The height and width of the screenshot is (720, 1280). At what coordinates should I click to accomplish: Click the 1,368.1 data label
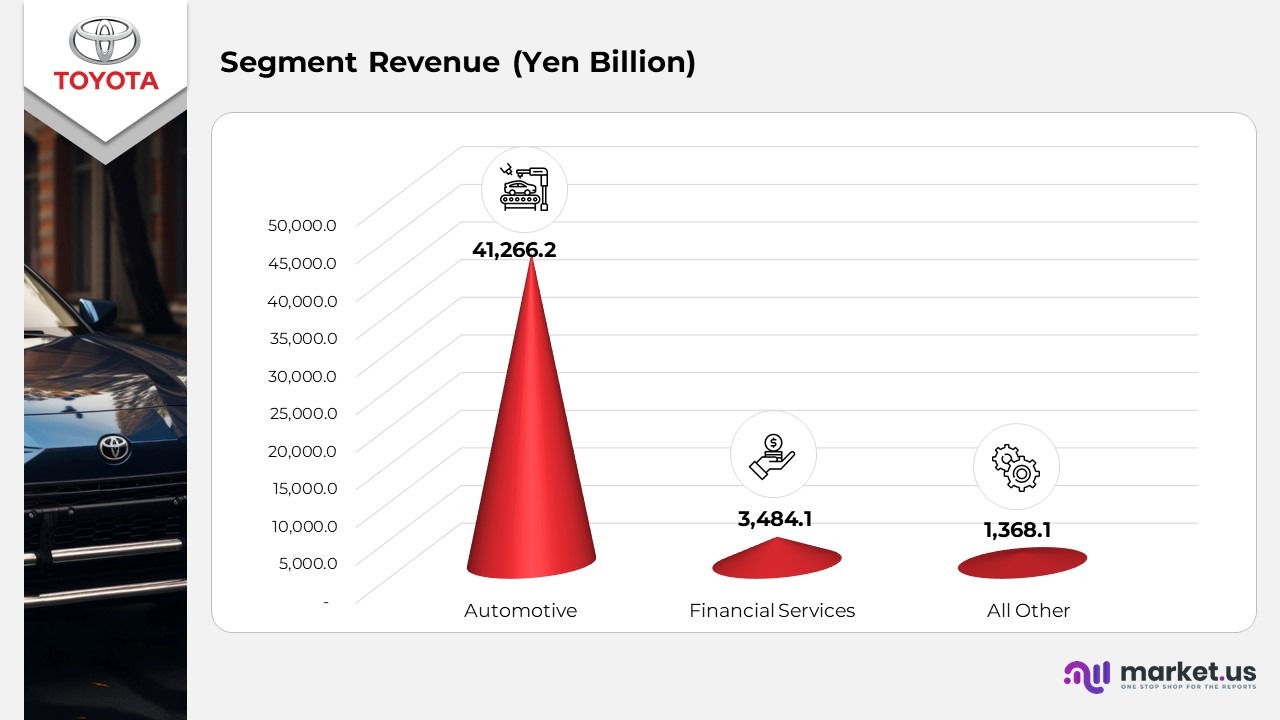(x=1017, y=530)
